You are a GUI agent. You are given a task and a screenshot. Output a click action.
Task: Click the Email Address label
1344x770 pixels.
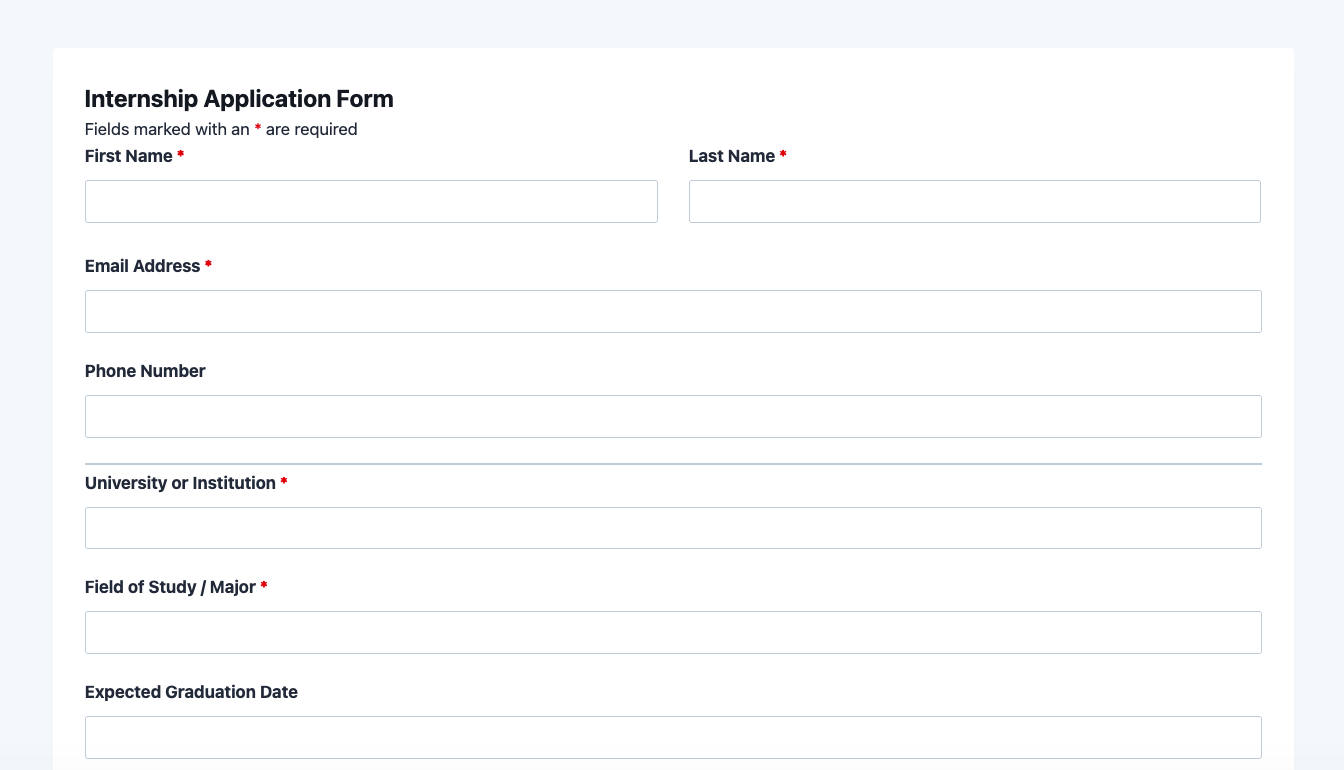click(140, 266)
